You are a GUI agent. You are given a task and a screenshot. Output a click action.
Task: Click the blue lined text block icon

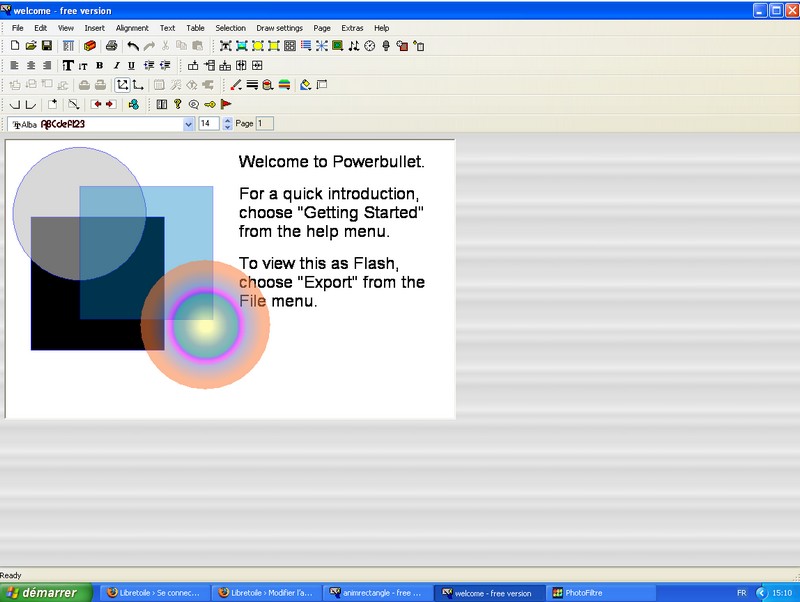[306, 46]
